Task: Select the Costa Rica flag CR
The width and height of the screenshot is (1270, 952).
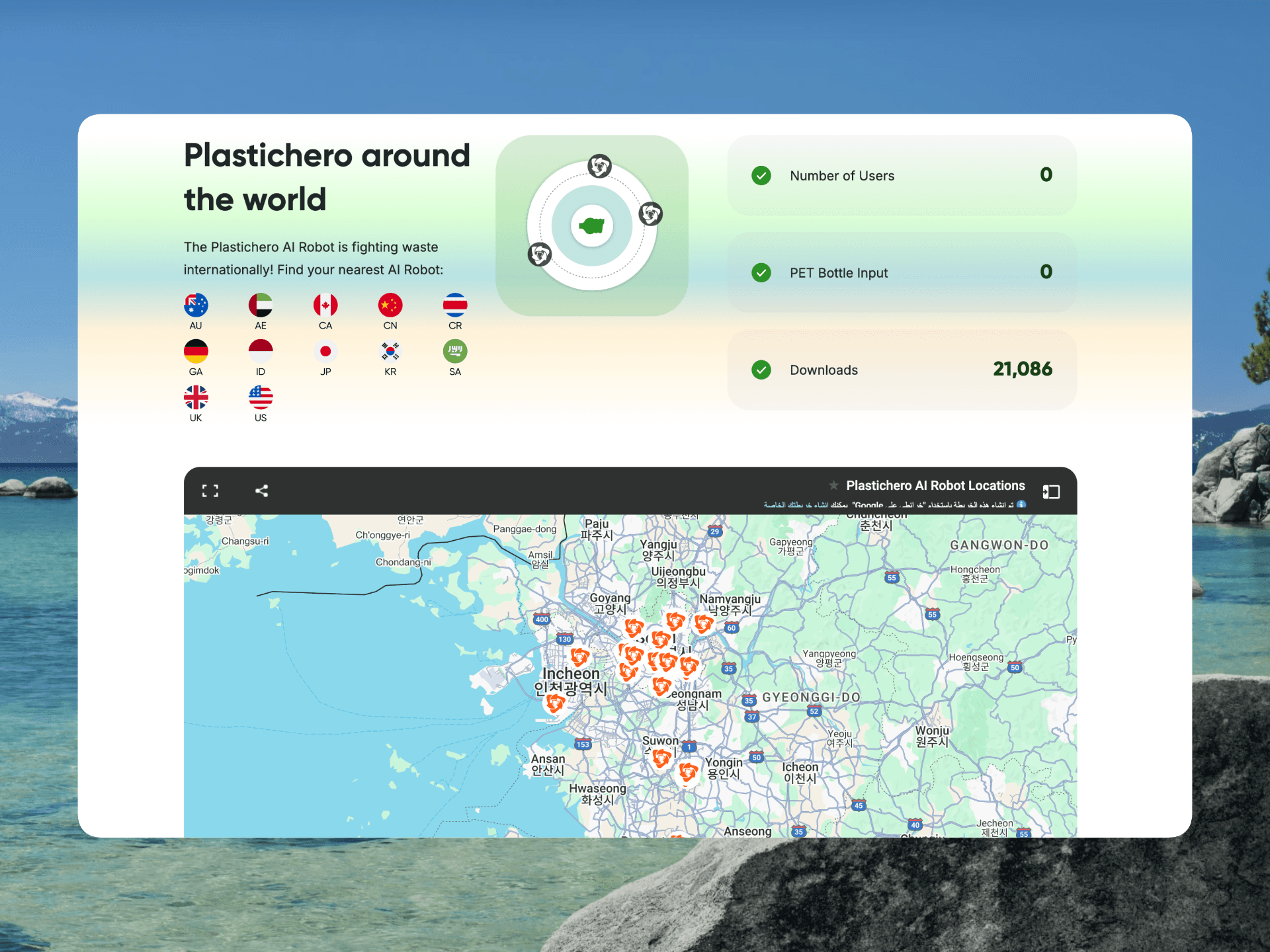Action: tap(455, 305)
